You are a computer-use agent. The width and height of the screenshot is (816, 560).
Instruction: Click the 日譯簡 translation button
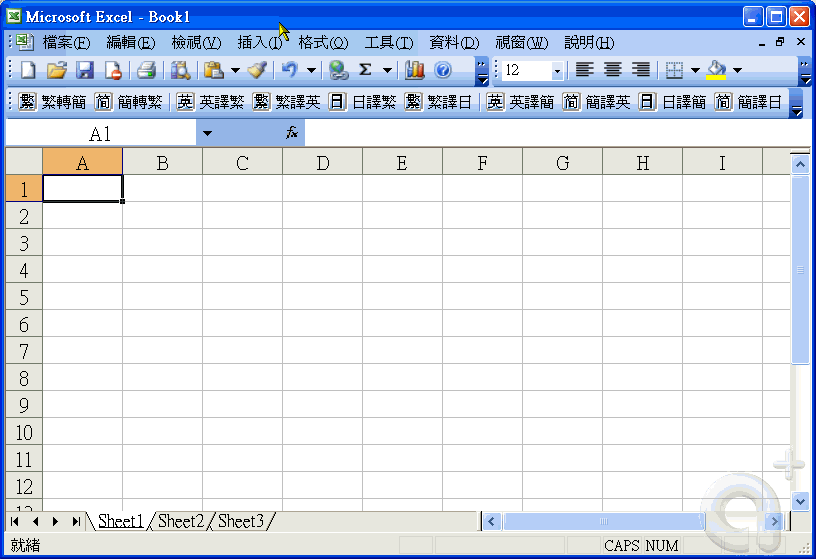tap(673, 102)
